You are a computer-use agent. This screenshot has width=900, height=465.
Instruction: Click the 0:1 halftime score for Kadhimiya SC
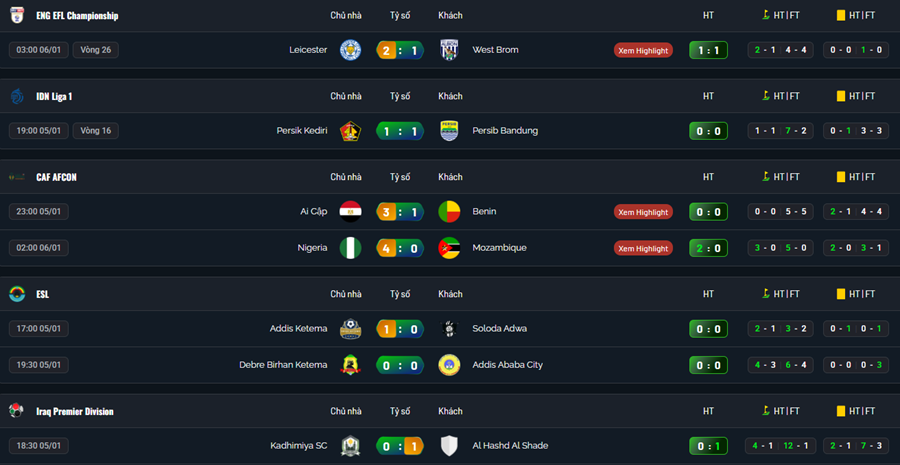click(x=708, y=446)
